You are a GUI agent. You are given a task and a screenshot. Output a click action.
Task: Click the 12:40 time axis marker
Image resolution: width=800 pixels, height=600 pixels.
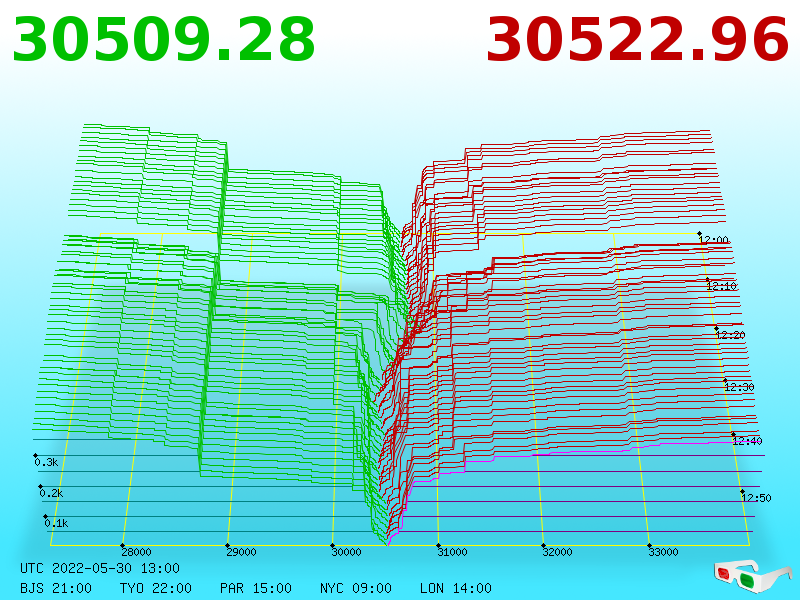tap(747, 441)
